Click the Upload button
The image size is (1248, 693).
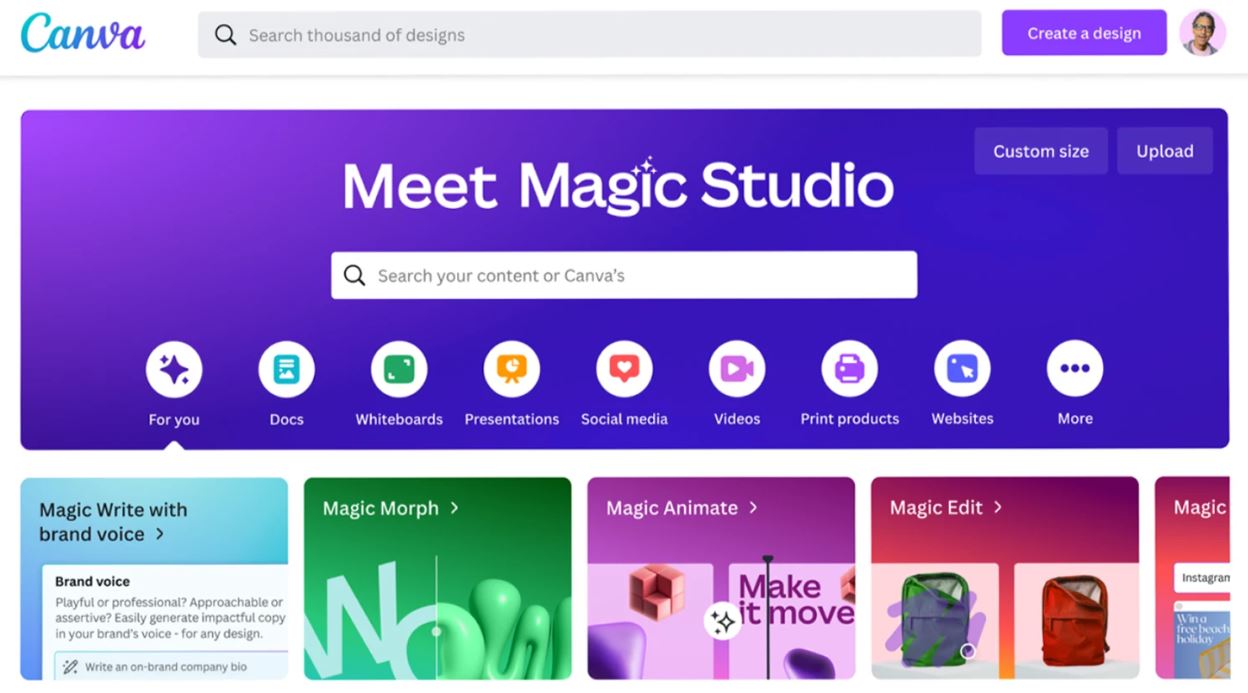(1164, 151)
